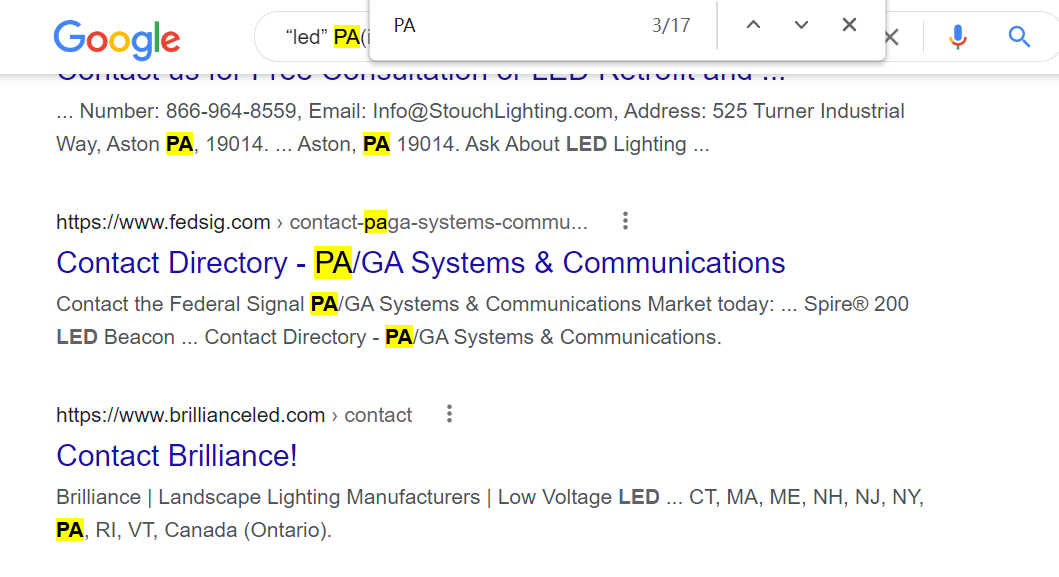Click the Google logo

pyautogui.click(x=117, y=39)
